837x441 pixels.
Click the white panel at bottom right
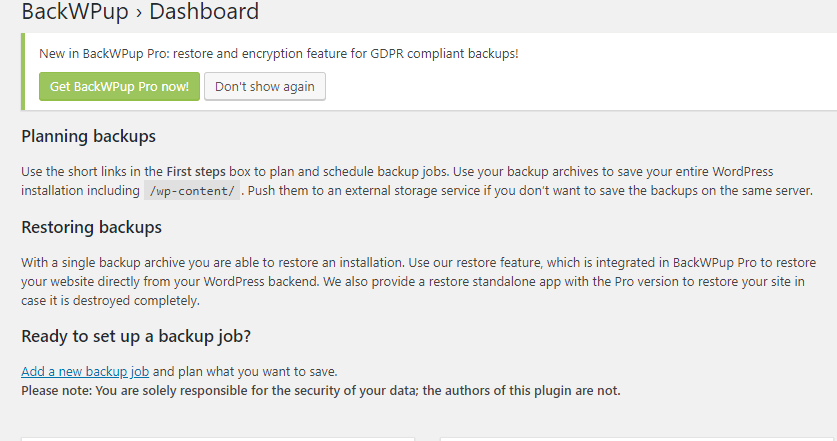coord(638,438)
